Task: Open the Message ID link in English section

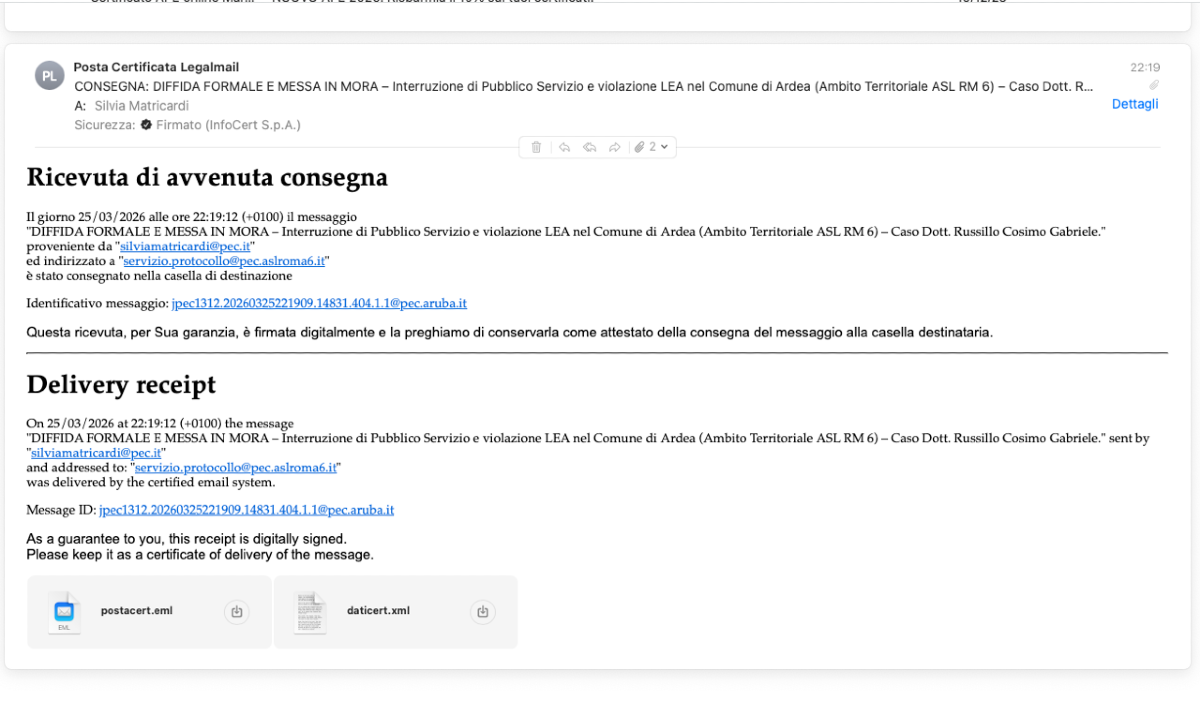Action: [246, 510]
